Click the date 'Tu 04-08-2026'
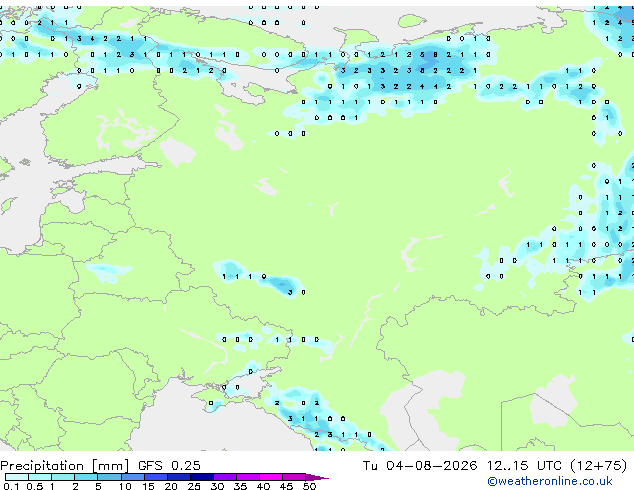 420,466
